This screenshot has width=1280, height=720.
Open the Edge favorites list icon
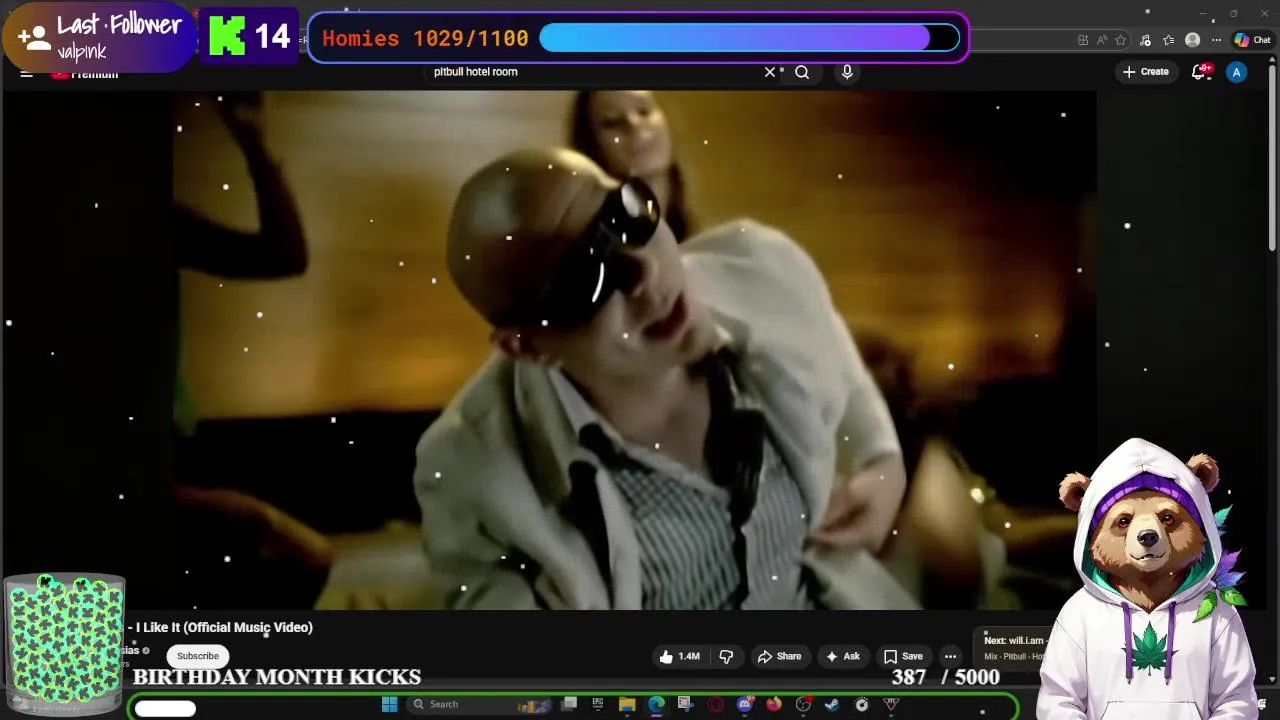click(x=1168, y=40)
